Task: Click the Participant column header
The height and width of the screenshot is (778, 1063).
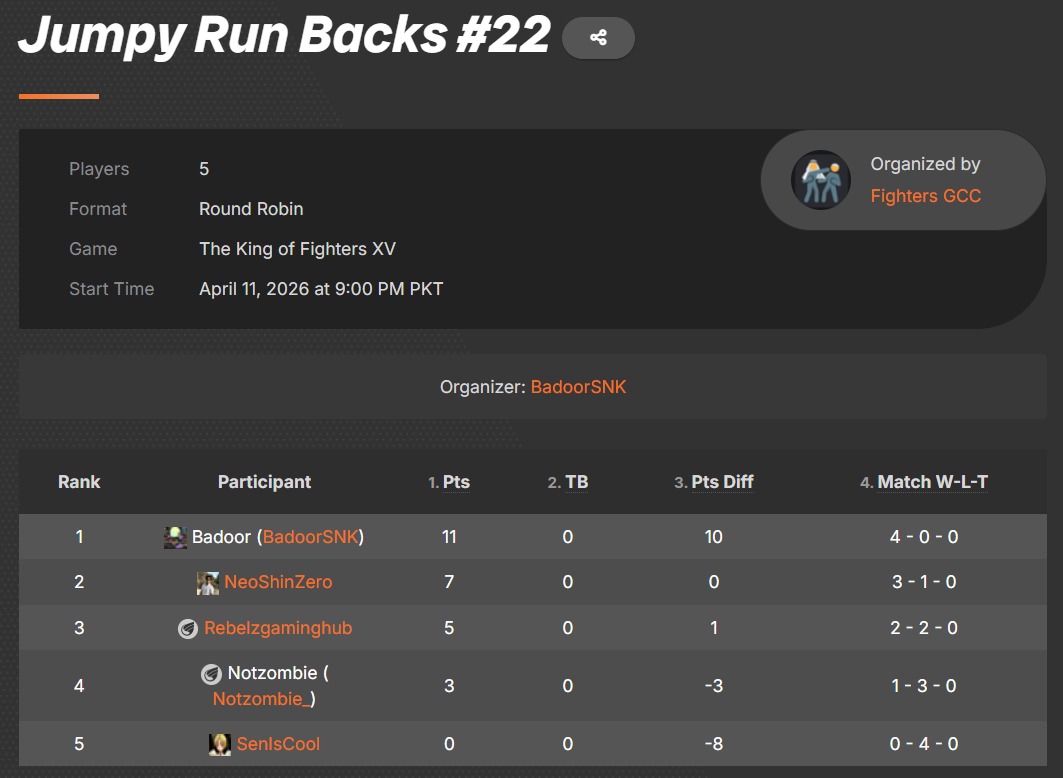Action: 264,482
